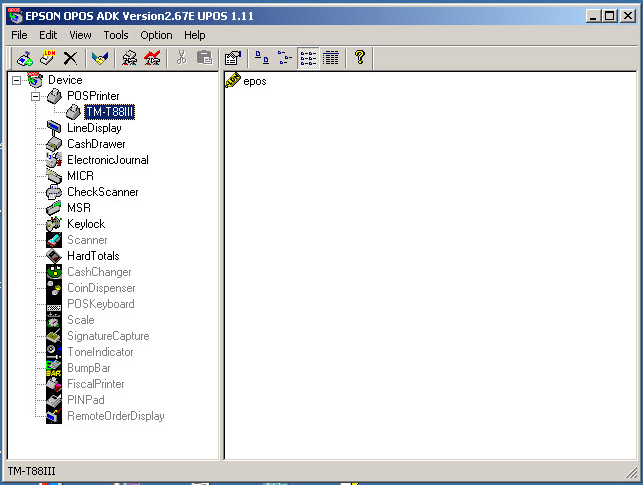Open the File menu
Screen dimensions: 643x485
19,35
